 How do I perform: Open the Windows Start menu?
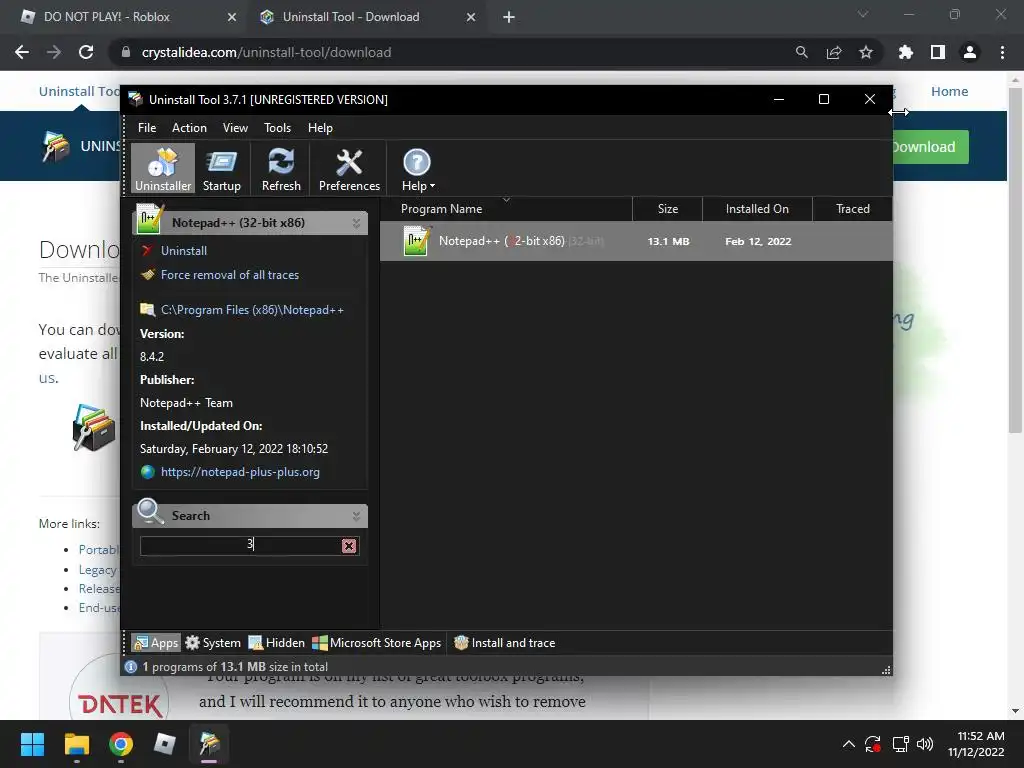(x=32, y=744)
